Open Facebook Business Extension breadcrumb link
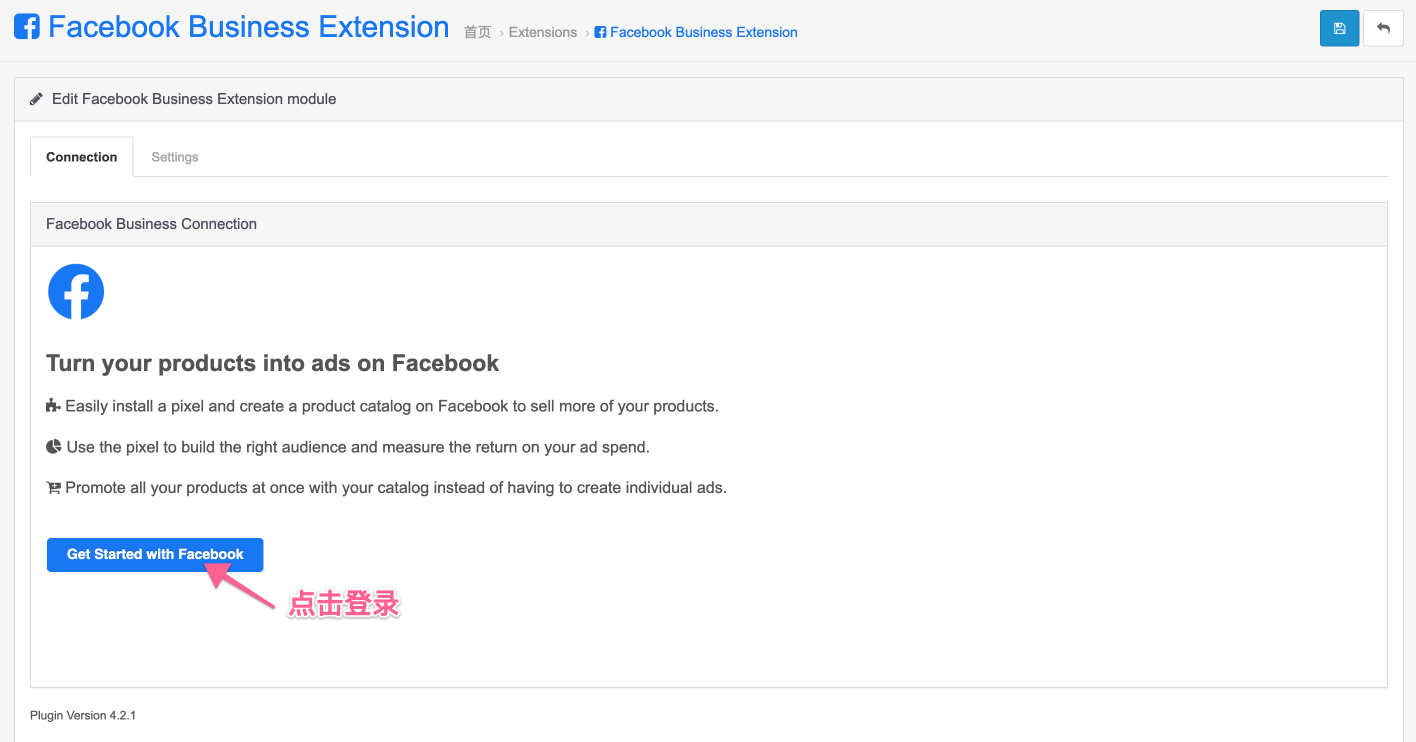The width and height of the screenshot is (1416, 742). (704, 32)
